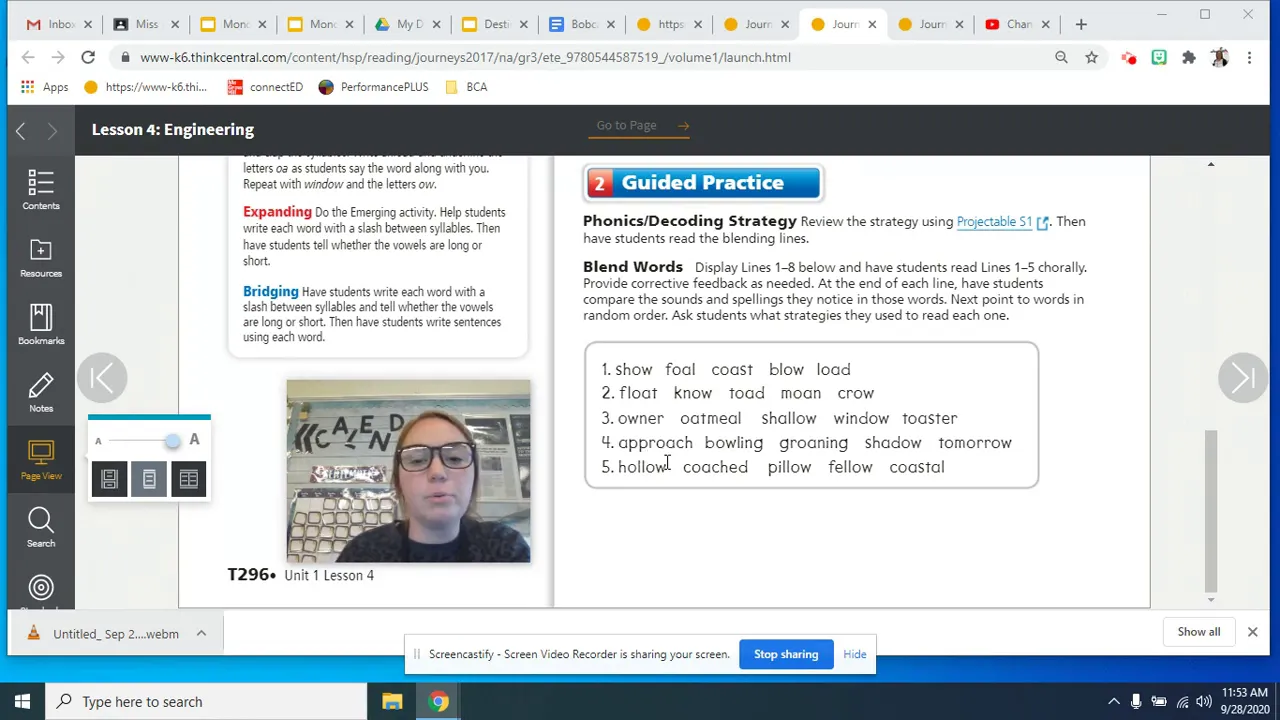Open the connectED bookmark
Image resolution: width=1280 pixels, height=720 pixels.
click(x=265, y=87)
